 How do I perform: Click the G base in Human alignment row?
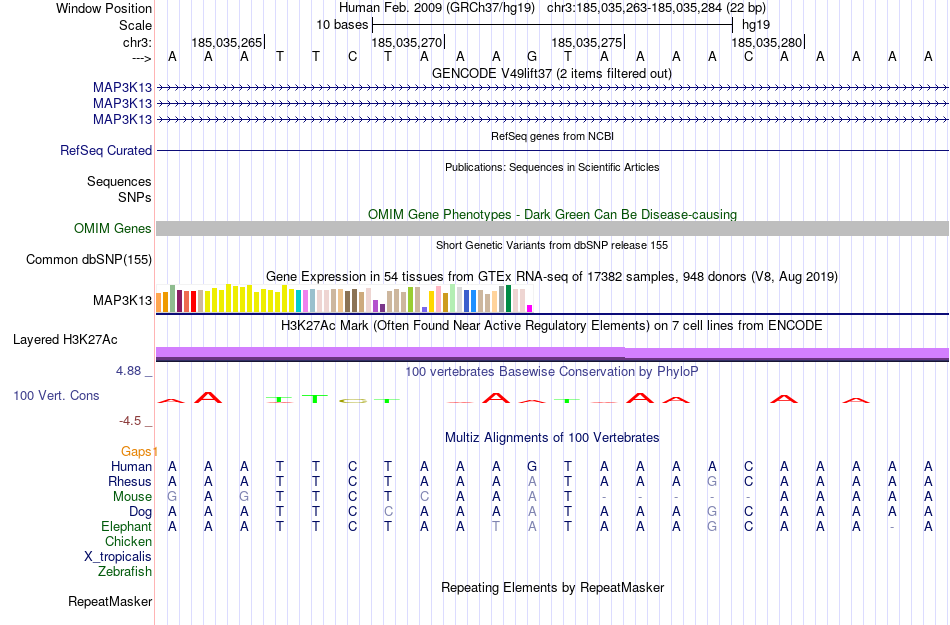[532, 466]
